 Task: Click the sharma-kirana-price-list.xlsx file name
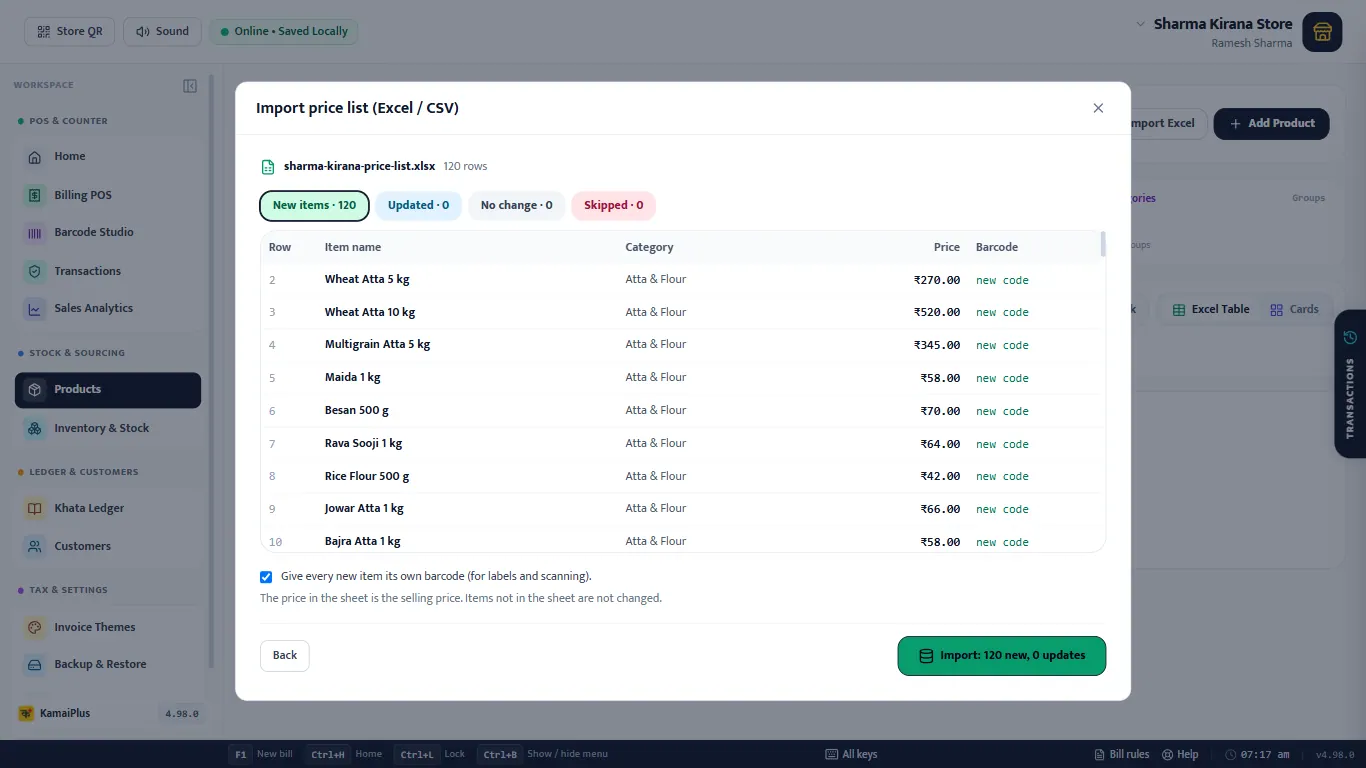pyautogui.click(x=359, y=166)
